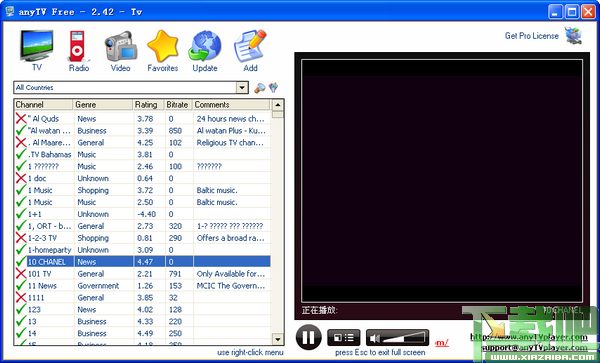
Task: Show Favorites star list
Action: pos(163,51)
